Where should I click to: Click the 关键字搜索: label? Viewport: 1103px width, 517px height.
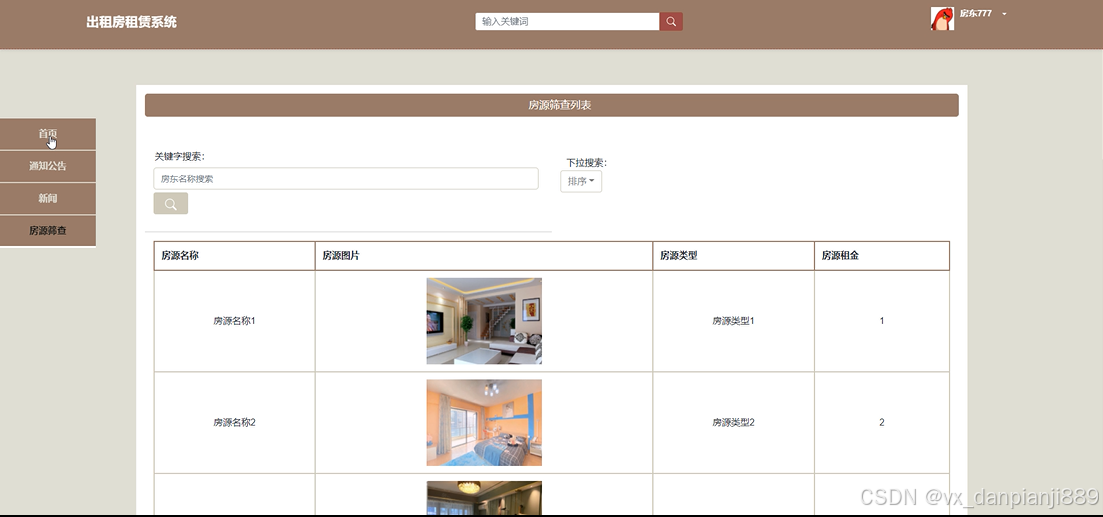[179, 157]
